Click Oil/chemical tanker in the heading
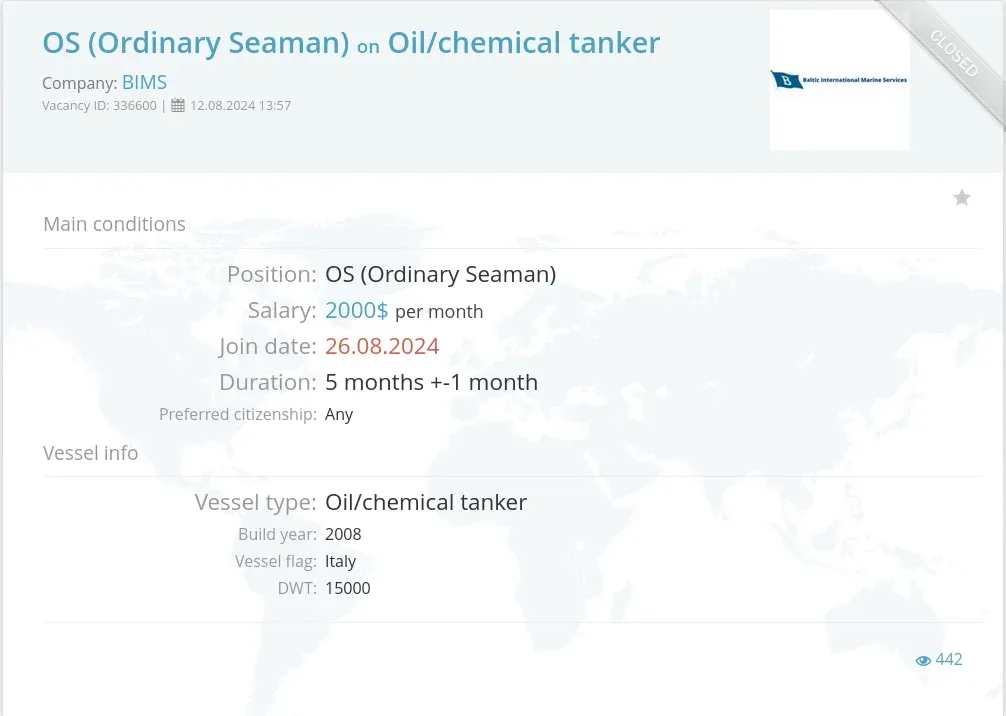This screenshot has height=716, width=1006. point(524,43)
